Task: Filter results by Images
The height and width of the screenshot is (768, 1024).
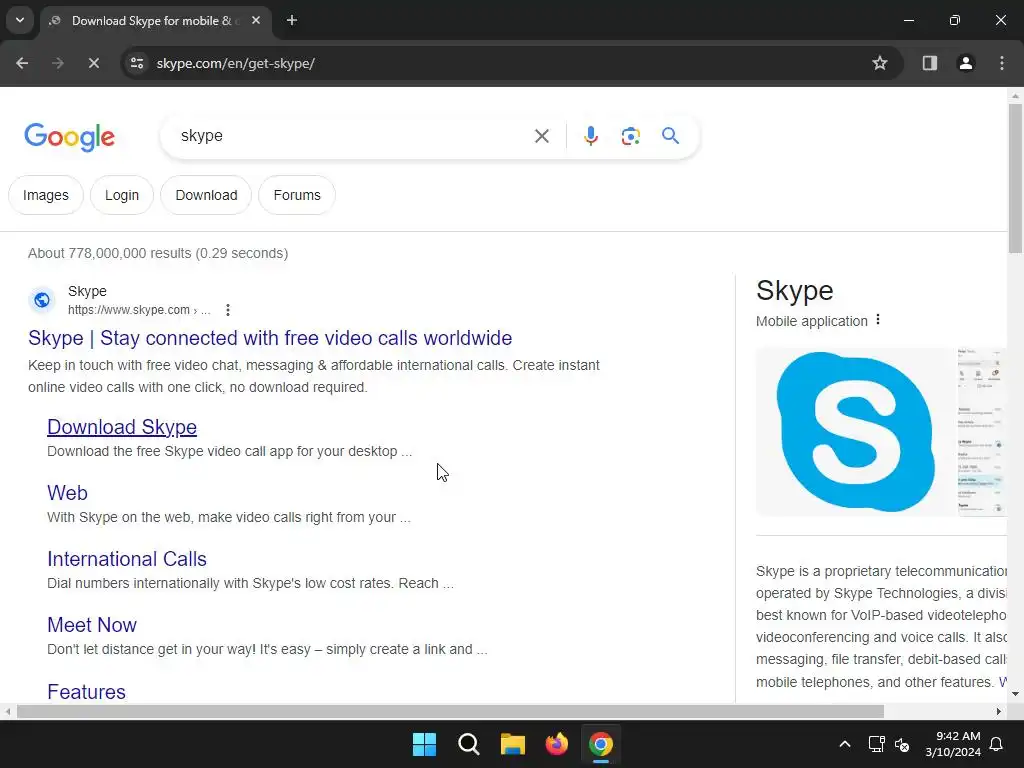Action: pos(46,195)
